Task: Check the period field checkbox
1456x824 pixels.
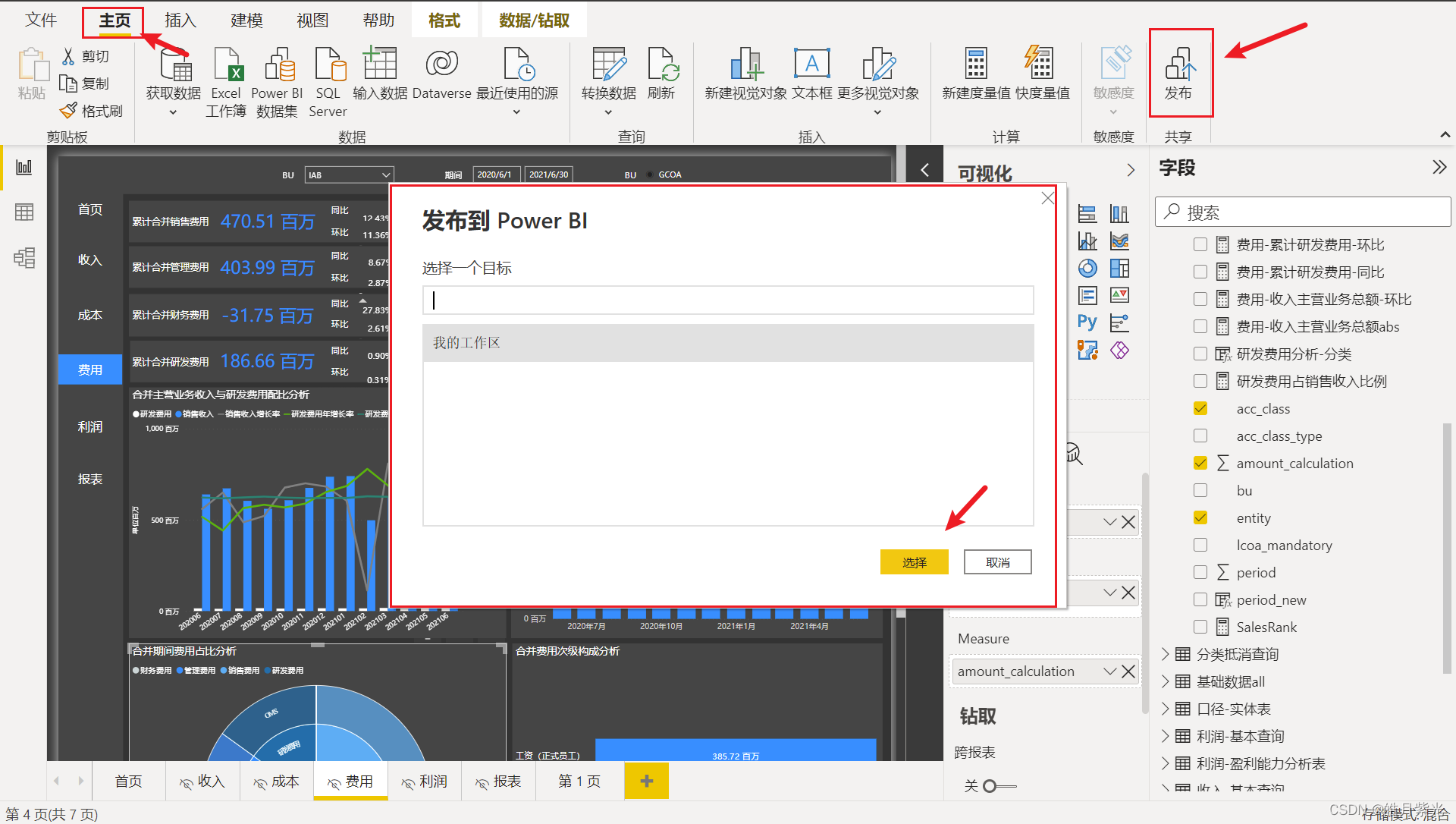Action: [1200, 572]
